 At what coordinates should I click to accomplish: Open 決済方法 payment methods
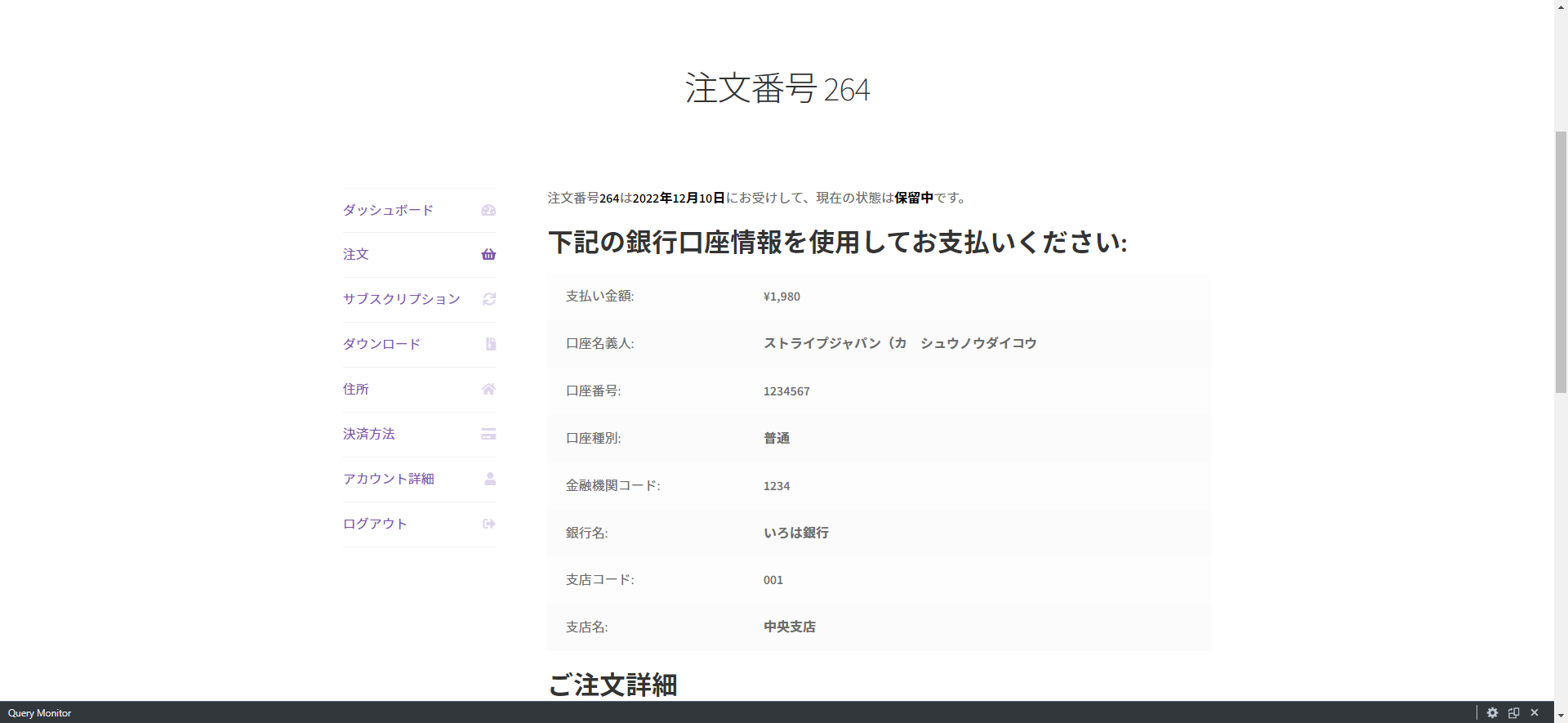(x=369, y=434)
